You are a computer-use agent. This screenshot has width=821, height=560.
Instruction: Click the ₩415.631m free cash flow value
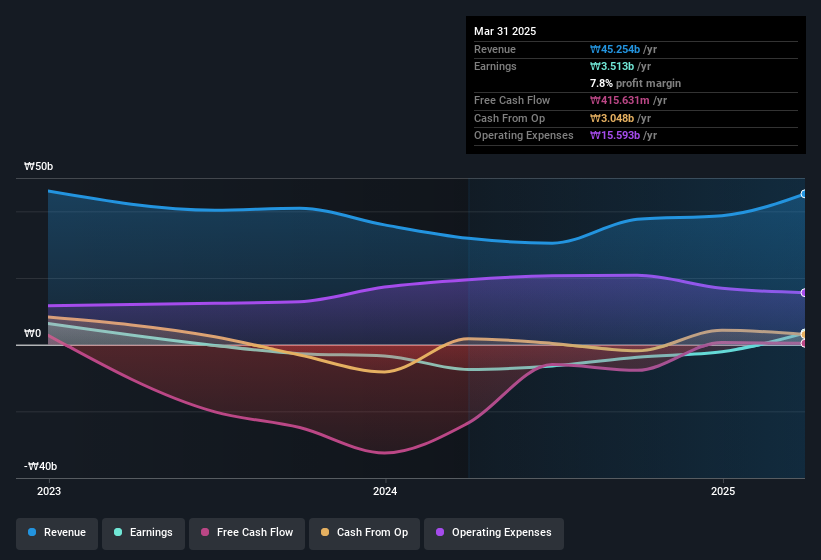pos(619,100)
